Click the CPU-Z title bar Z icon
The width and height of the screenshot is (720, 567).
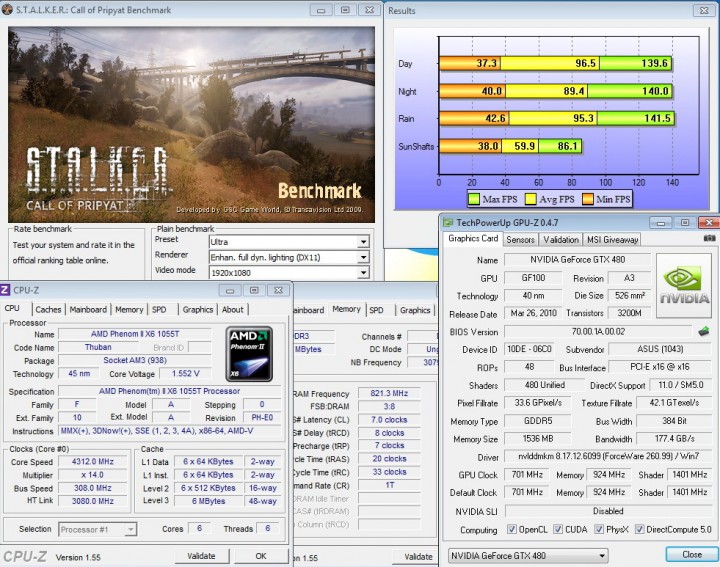tap(5, 290)
